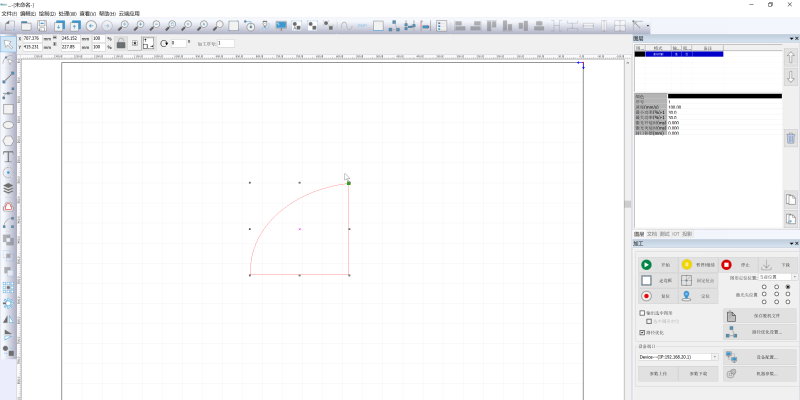Select the stacked layers tool icon

(8, 189)
